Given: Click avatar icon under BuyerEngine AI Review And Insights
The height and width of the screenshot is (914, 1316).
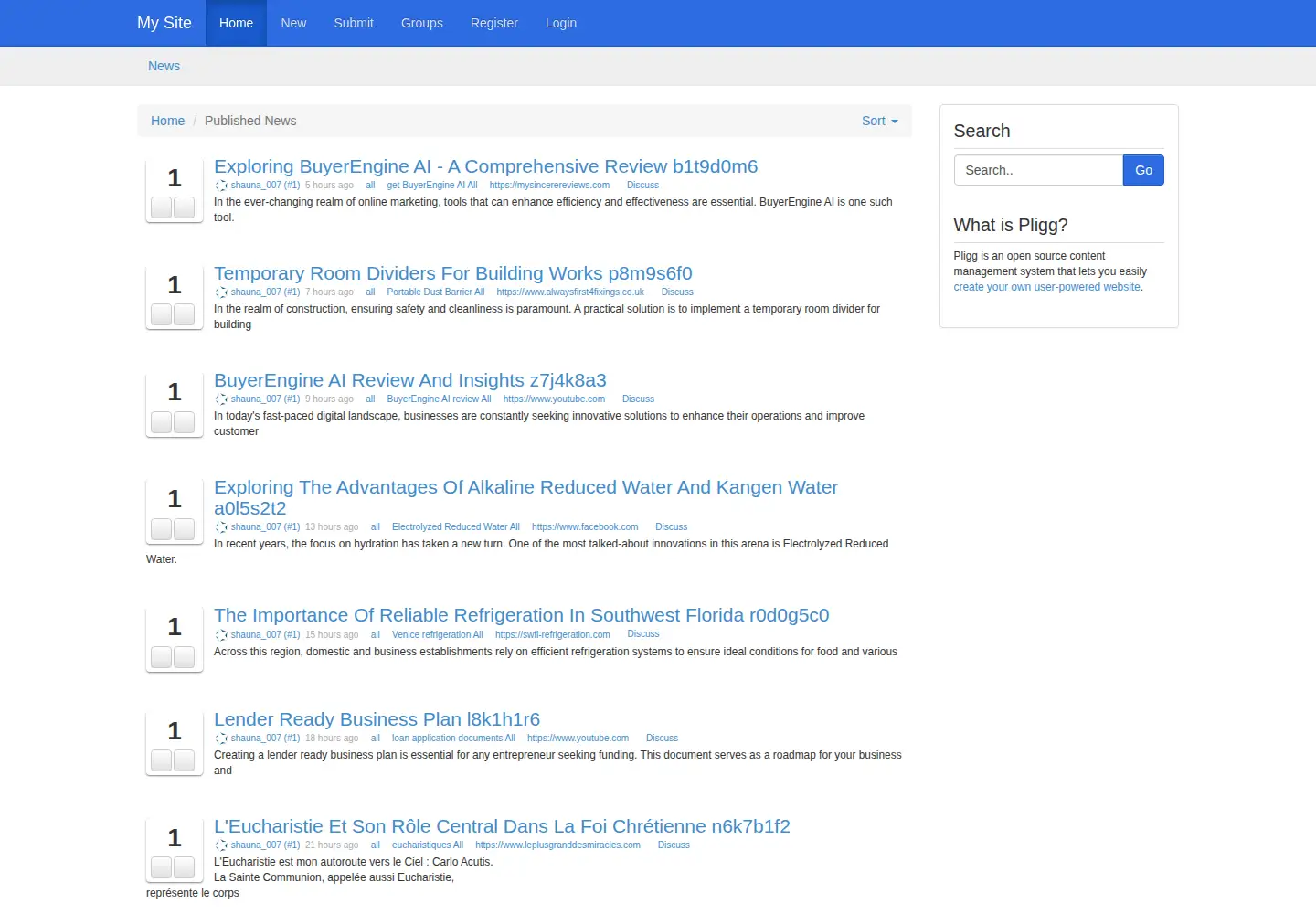Looking at the screenshot, I should pos(221,399).
